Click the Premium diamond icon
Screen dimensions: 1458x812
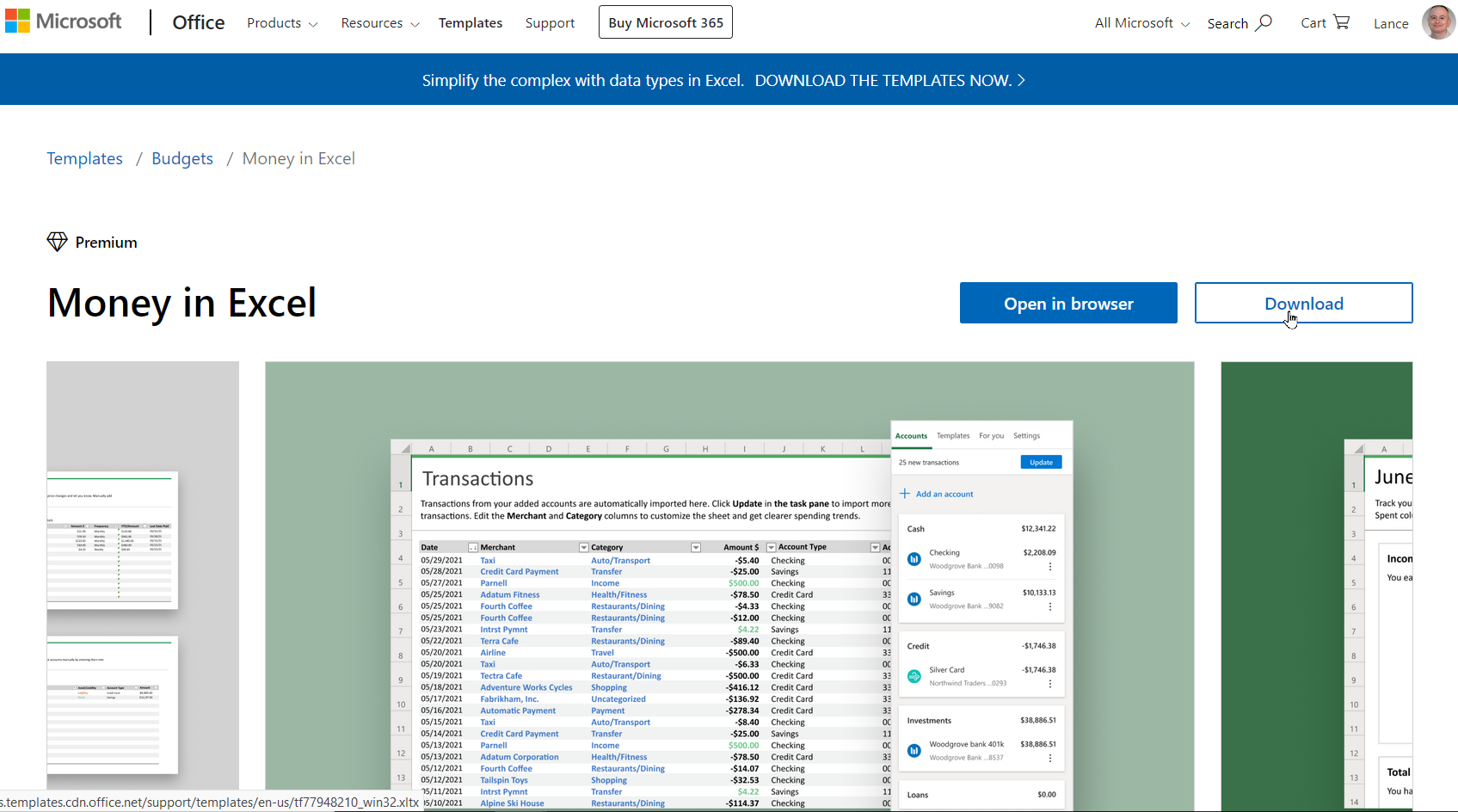tap(57, 242)
